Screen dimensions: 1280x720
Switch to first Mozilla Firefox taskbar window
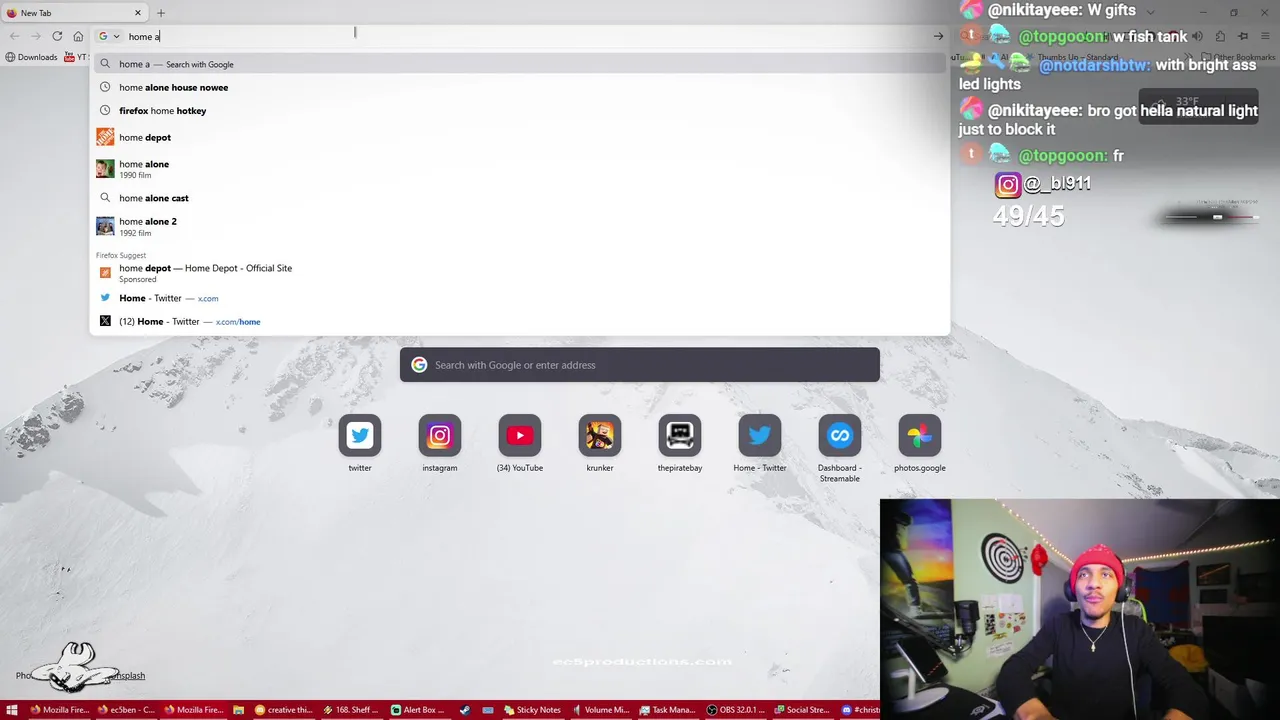pyautogui.click(x=60, y=710)
